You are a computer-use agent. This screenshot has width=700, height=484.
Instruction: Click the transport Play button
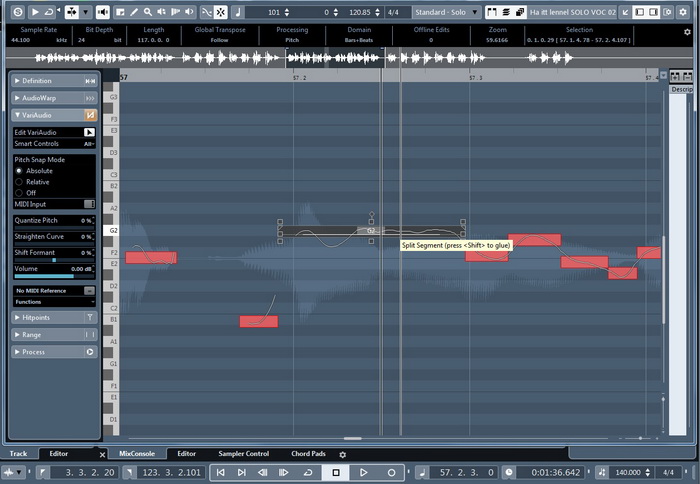363,472
